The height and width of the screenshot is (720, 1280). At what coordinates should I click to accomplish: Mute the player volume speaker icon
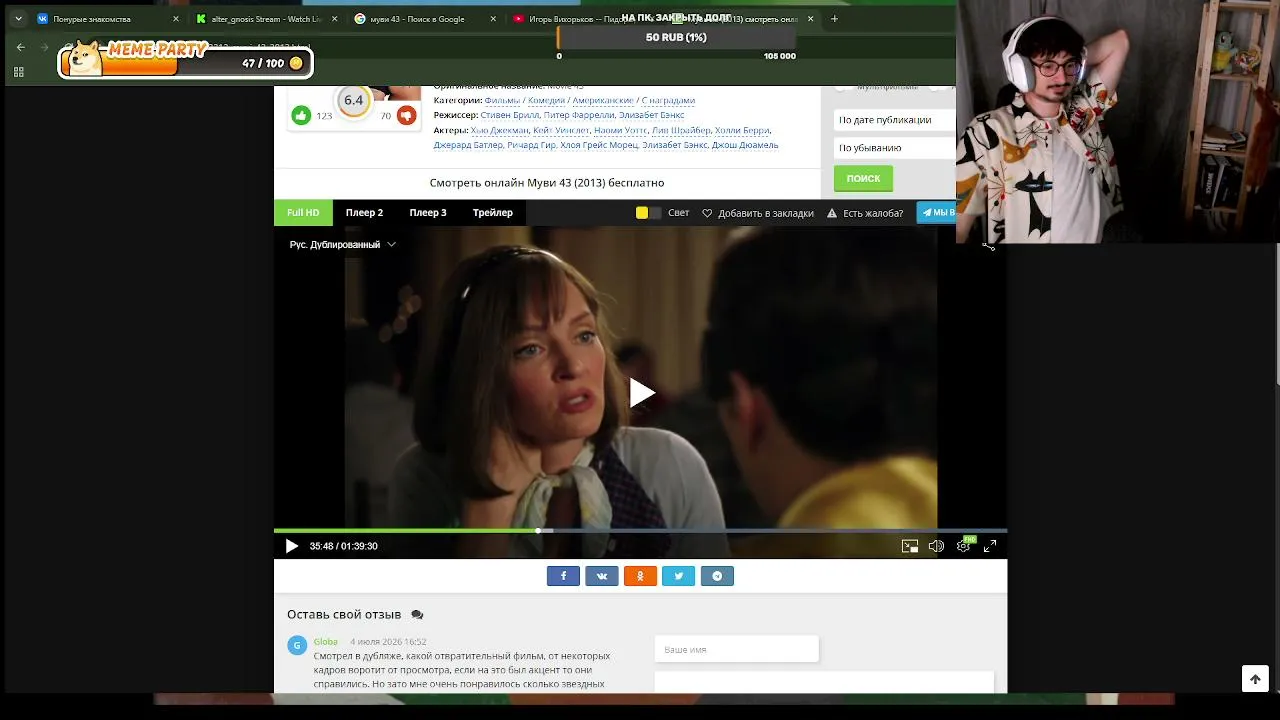coord(936,546)
